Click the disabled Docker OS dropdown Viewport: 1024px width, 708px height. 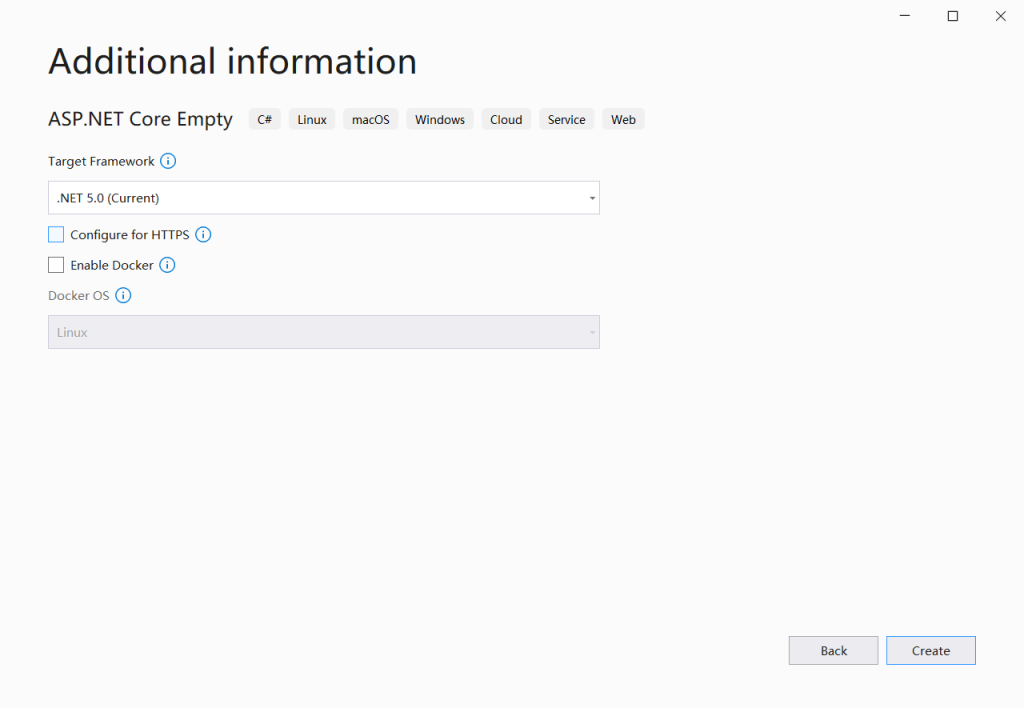(x=323, y=331)
